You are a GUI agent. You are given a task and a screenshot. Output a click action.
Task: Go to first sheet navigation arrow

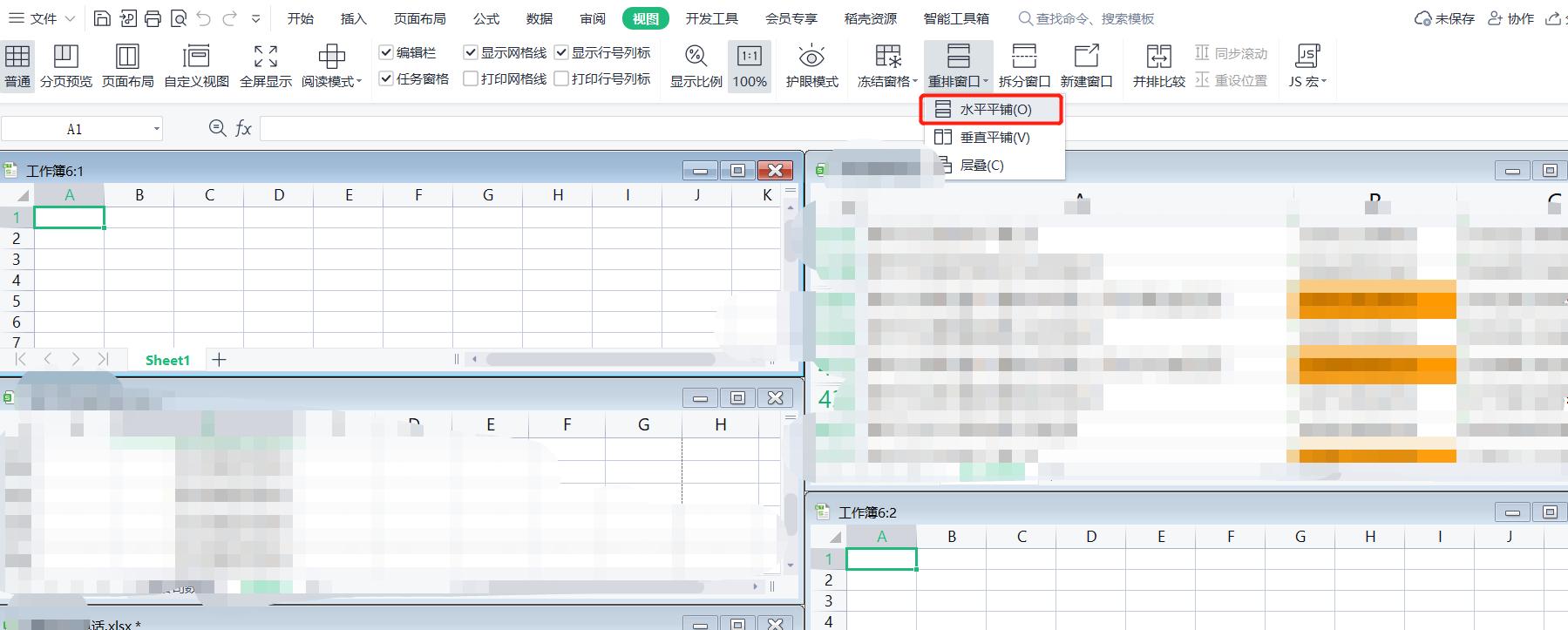coord(21,359)
